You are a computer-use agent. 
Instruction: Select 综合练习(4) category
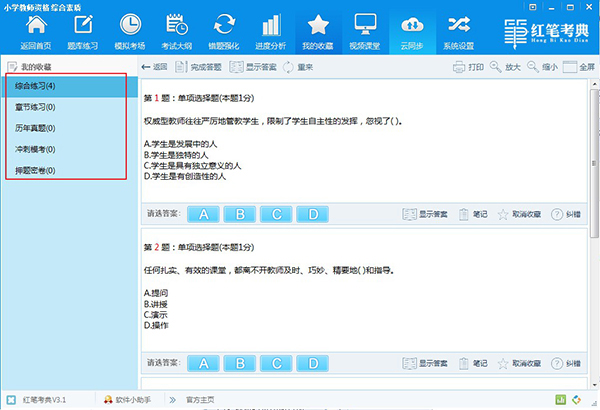[x=35, y=86]
